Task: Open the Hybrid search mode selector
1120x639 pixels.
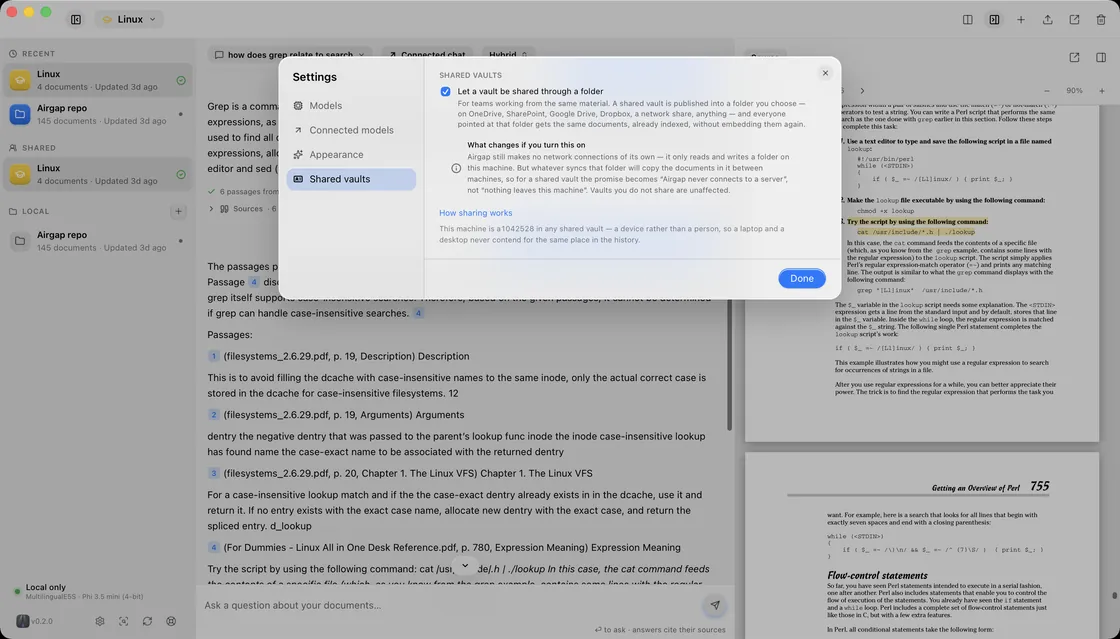Action: [508, 54]
